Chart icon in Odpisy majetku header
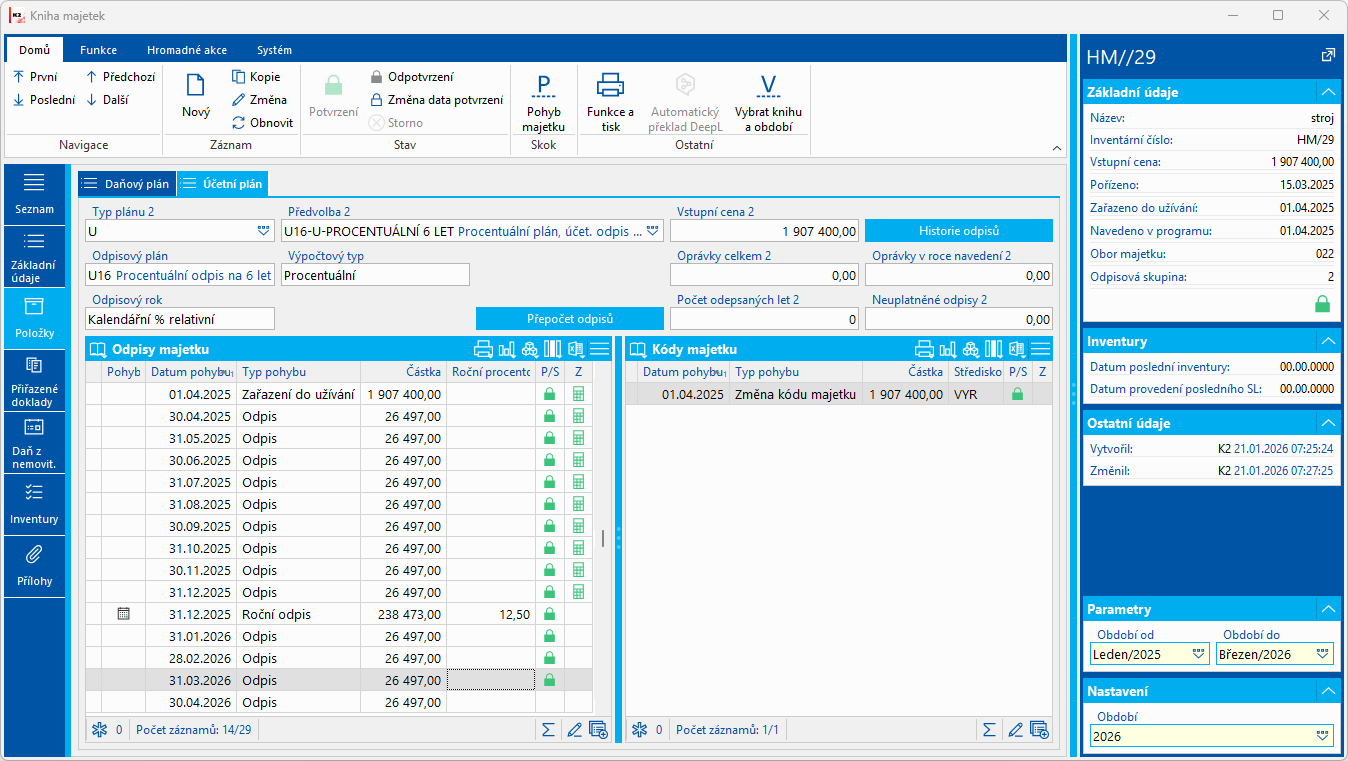The width and height of the screenshot is (1348, 761). [x=506, y=349]
